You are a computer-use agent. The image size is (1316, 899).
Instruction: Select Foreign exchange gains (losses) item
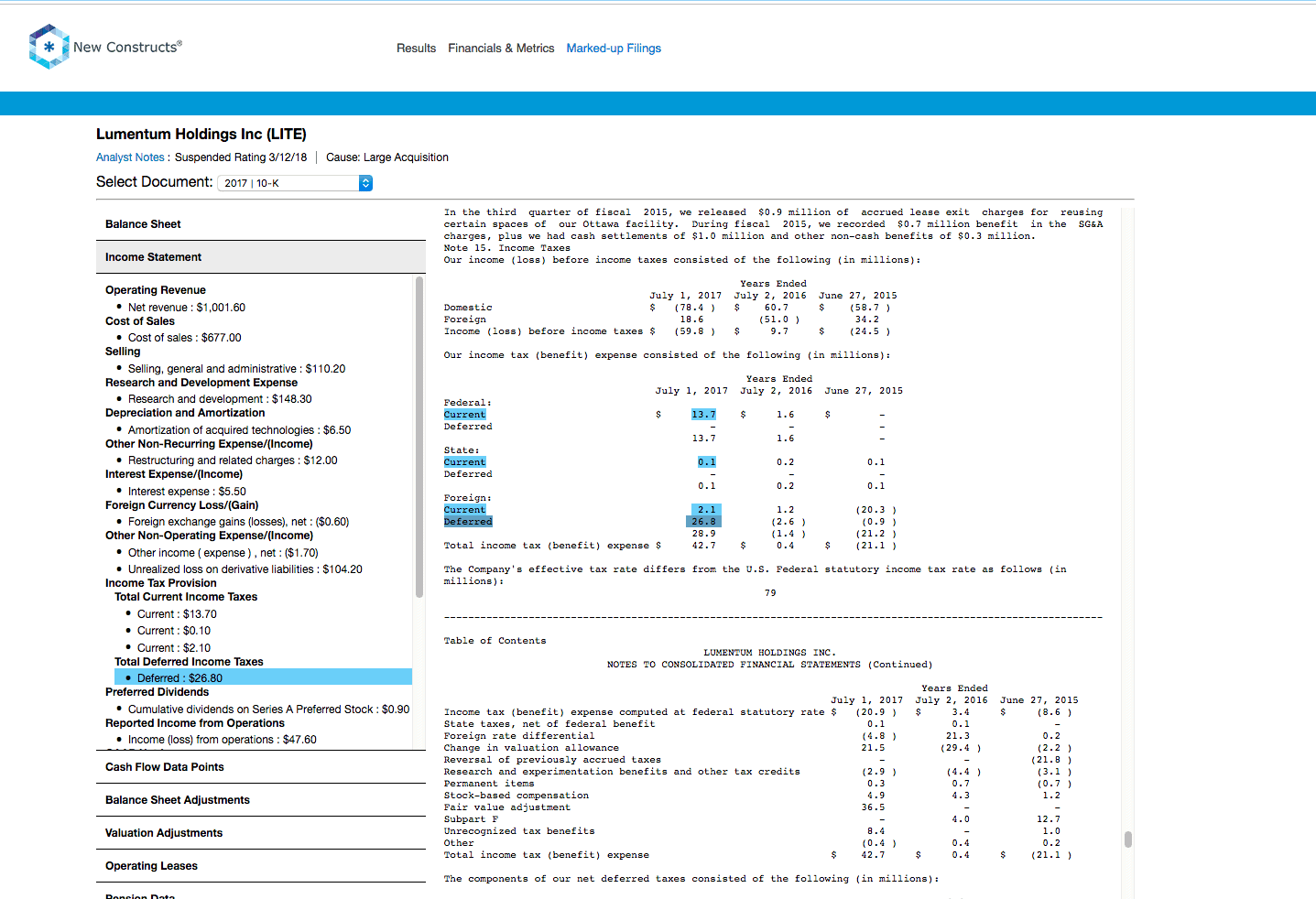tap(238, 522)
